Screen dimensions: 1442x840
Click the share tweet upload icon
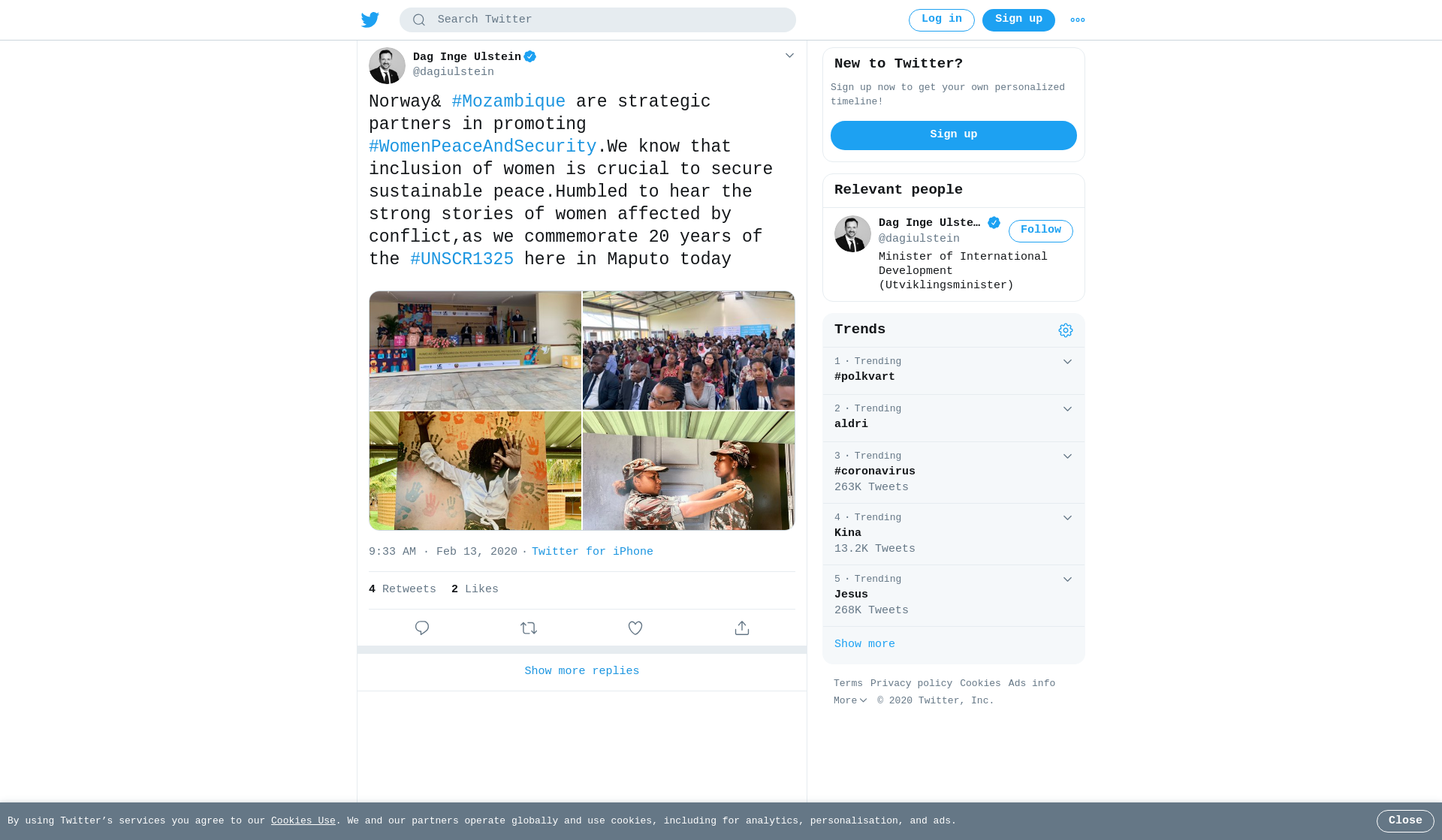742,628
